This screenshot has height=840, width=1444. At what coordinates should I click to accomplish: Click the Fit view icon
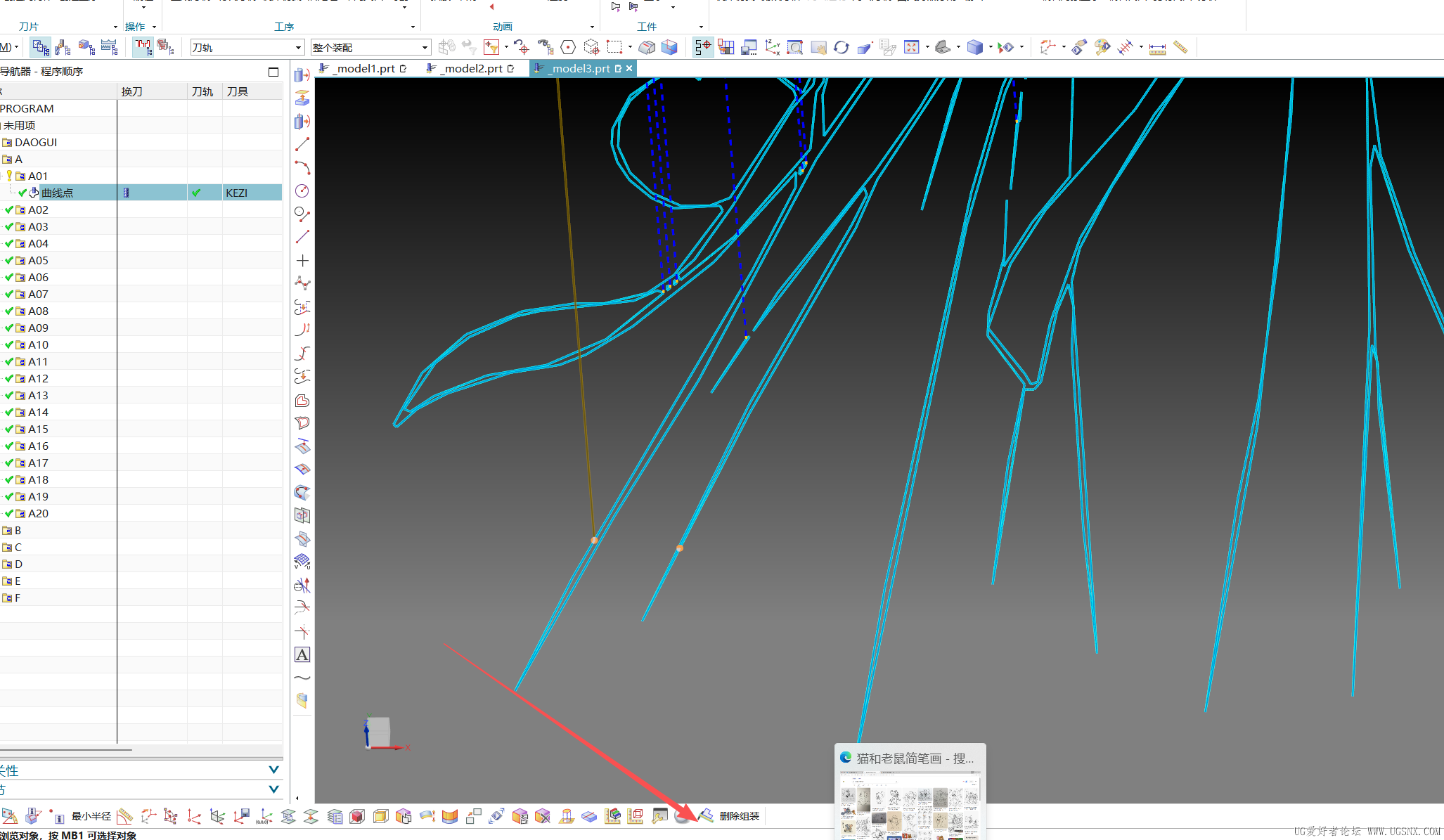click(912, 47)
